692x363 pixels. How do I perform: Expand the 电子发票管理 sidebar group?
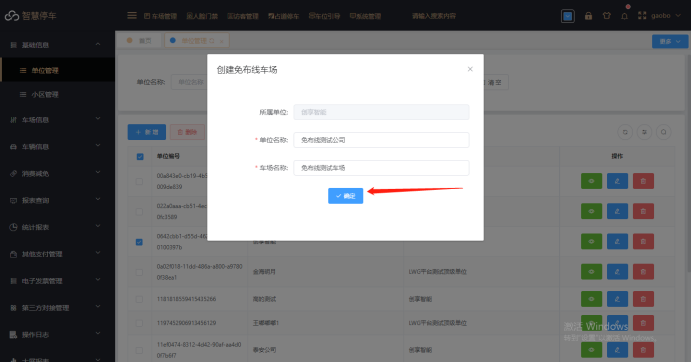(57, 281)
